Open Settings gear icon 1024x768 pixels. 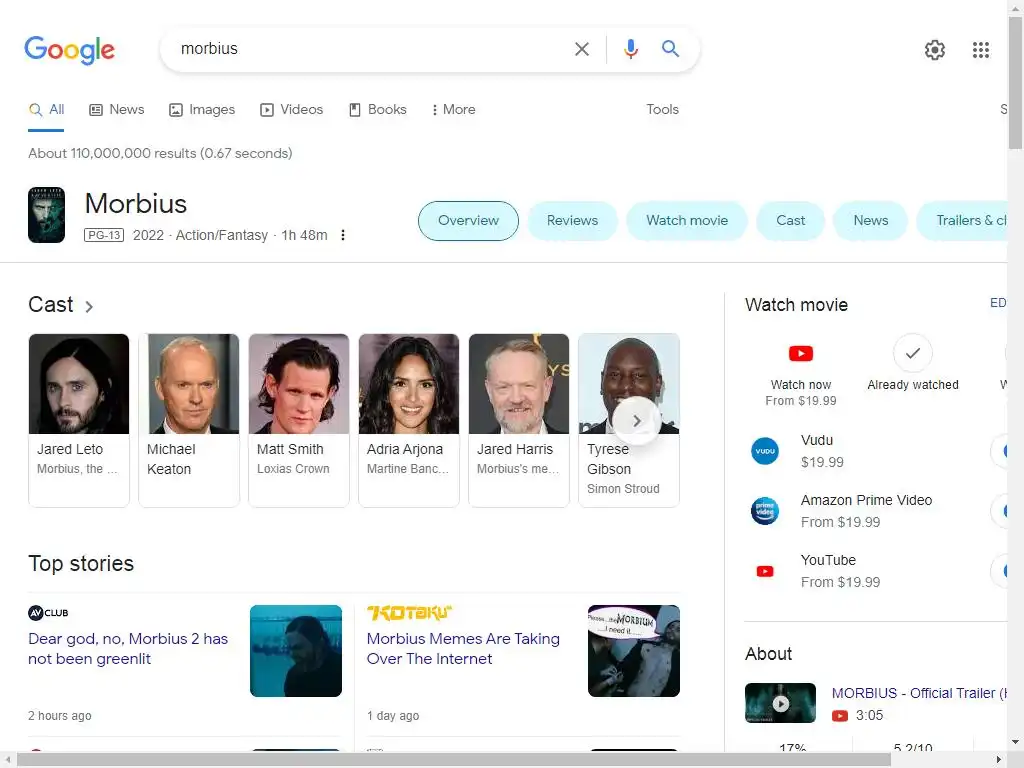[935, 50]
